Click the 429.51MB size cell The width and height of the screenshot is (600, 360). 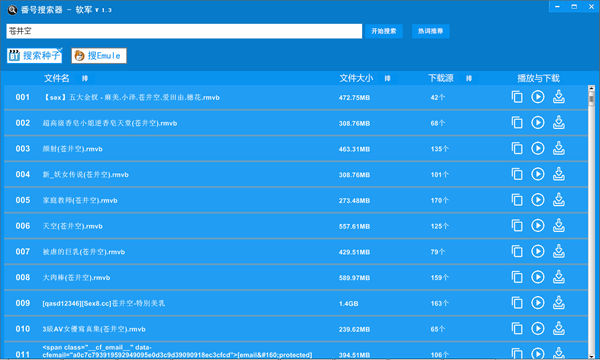point(354,252)
